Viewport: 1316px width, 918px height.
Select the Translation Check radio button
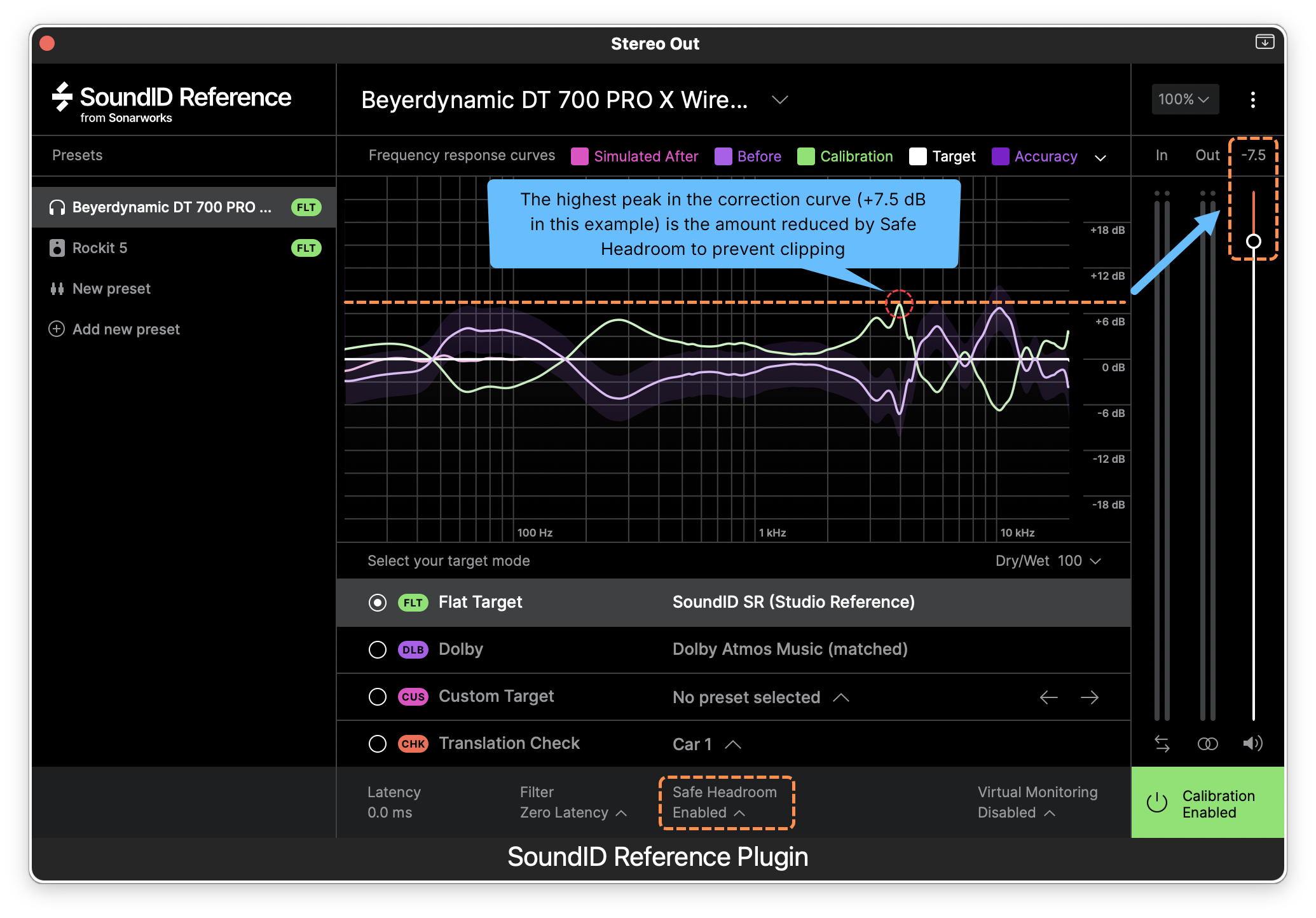pos(378,744)
